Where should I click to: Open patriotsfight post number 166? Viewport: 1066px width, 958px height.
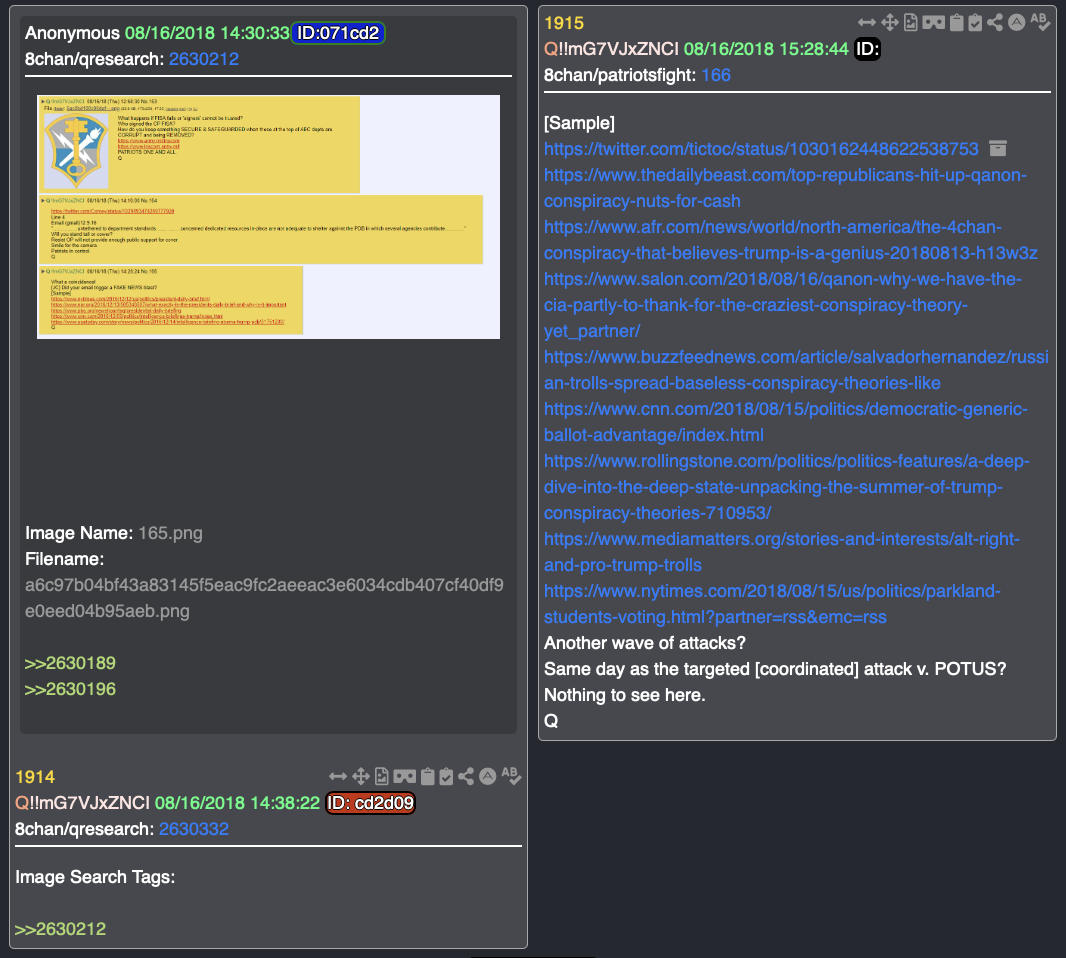click(x=716, y=75)
